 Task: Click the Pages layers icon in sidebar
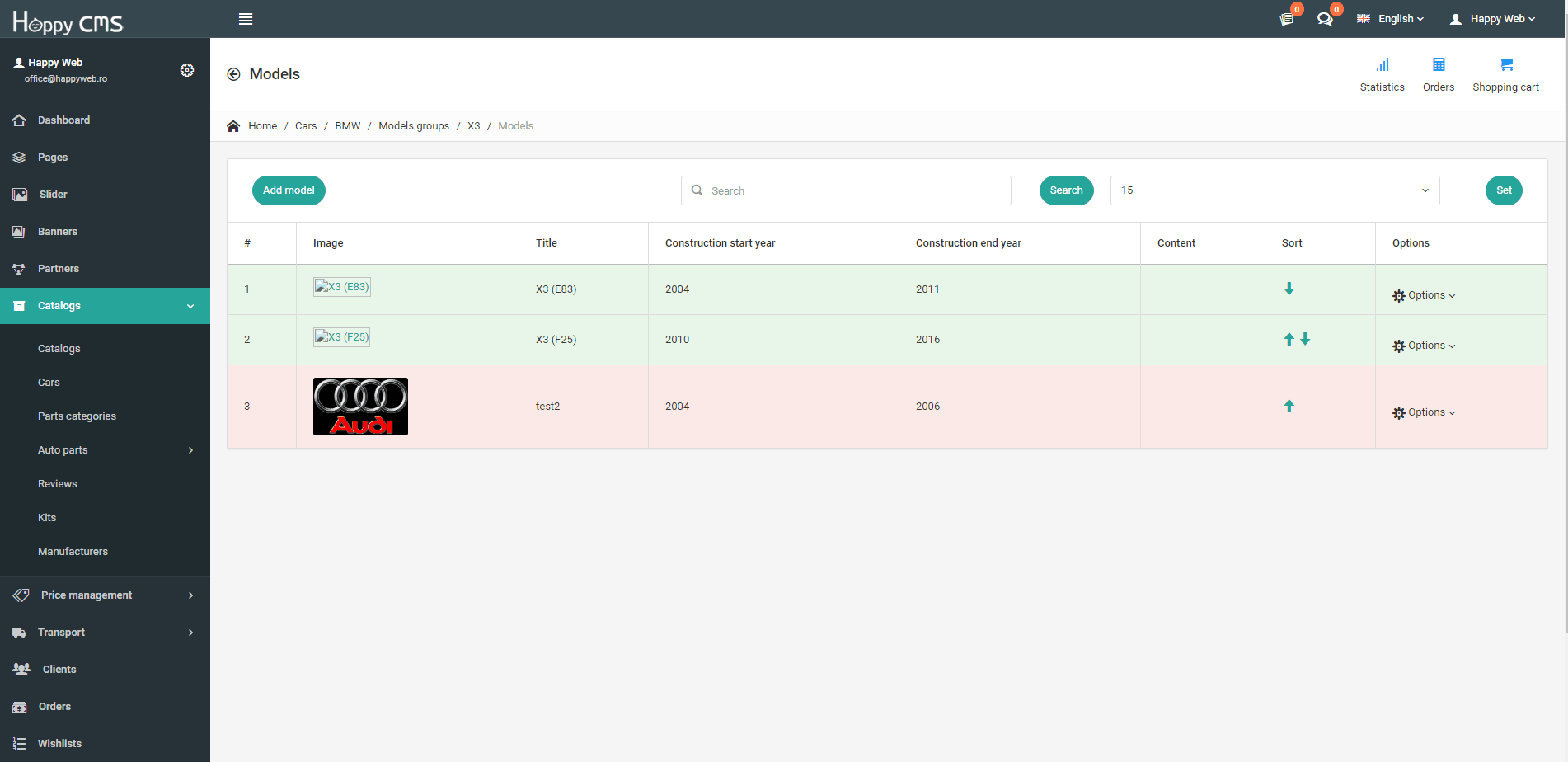(19, 158)
